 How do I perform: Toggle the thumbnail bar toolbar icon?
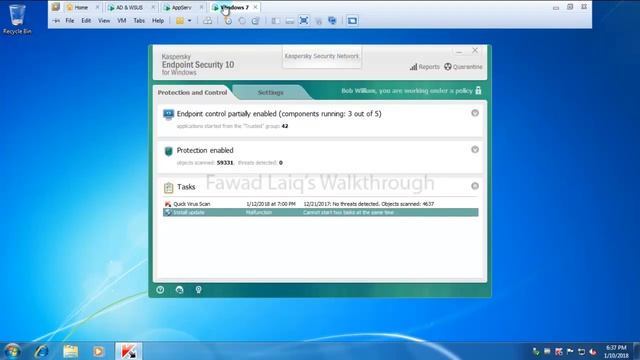click(289, 21)
